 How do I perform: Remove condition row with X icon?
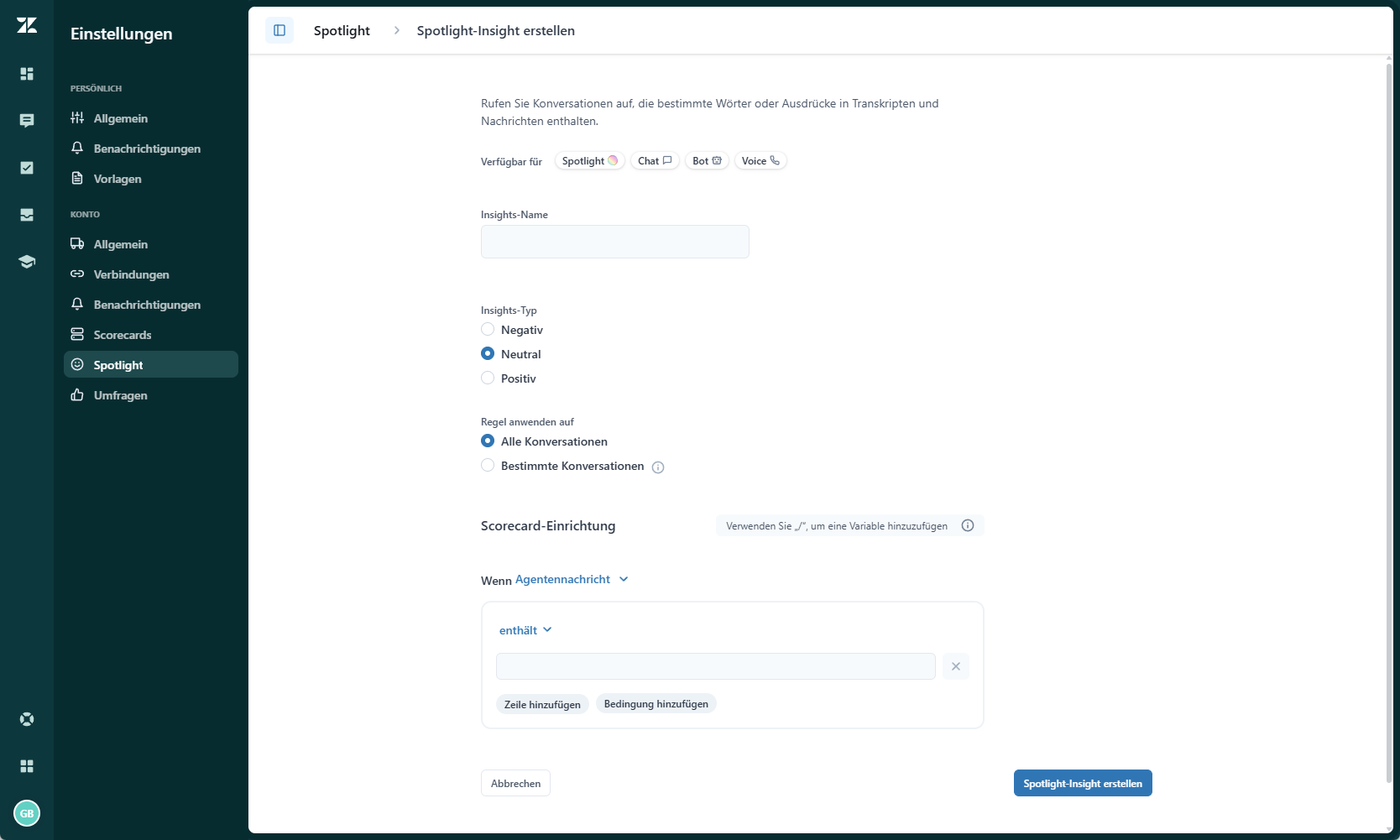pyautogui.click(x=956, y=666)
